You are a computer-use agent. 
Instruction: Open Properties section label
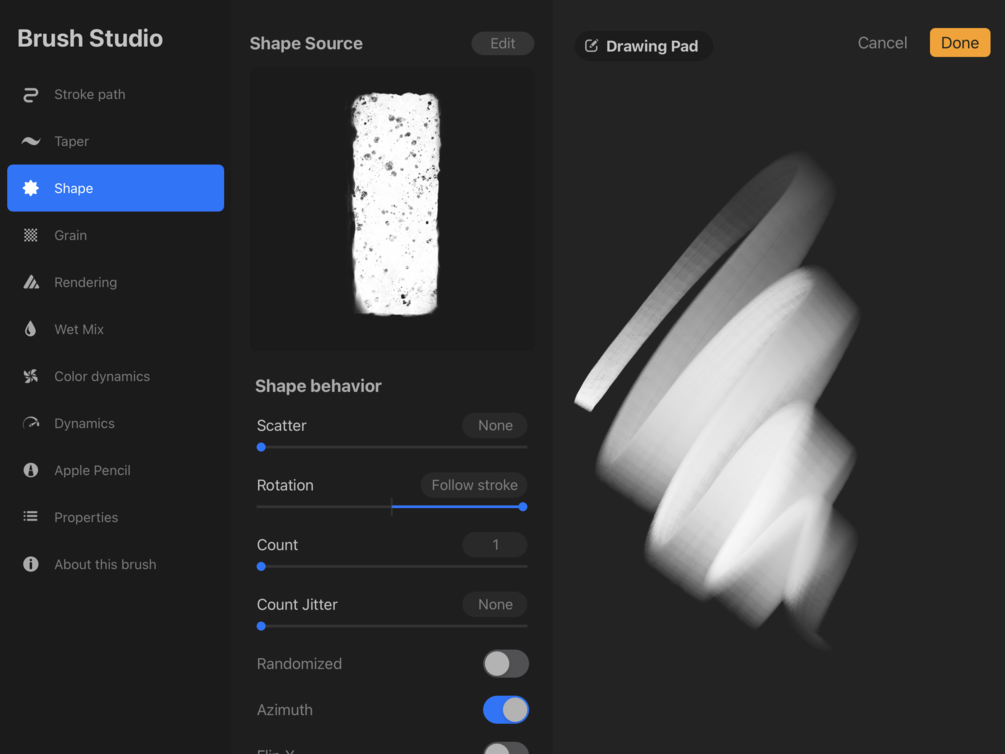point(86,517)
